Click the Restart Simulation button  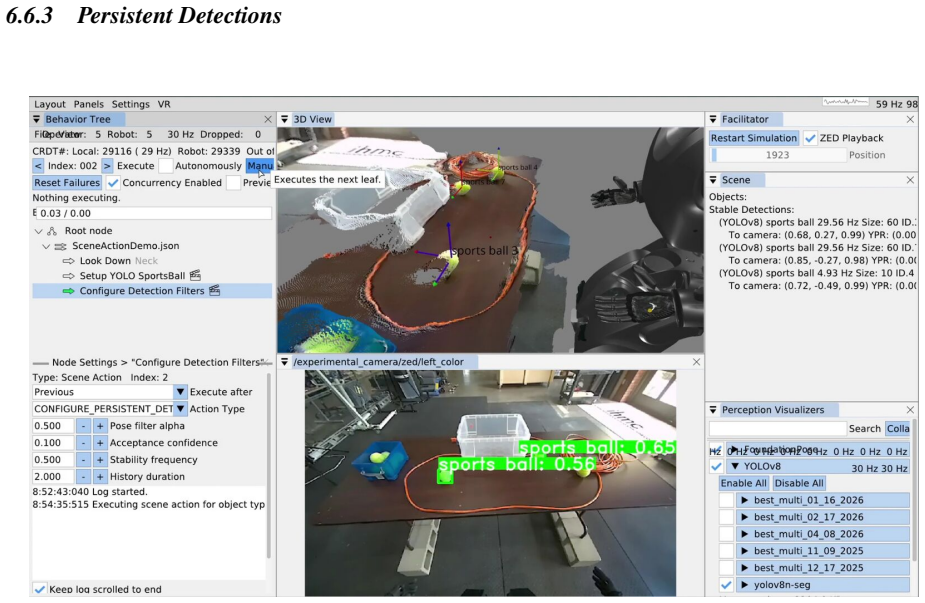pos(754,138)
